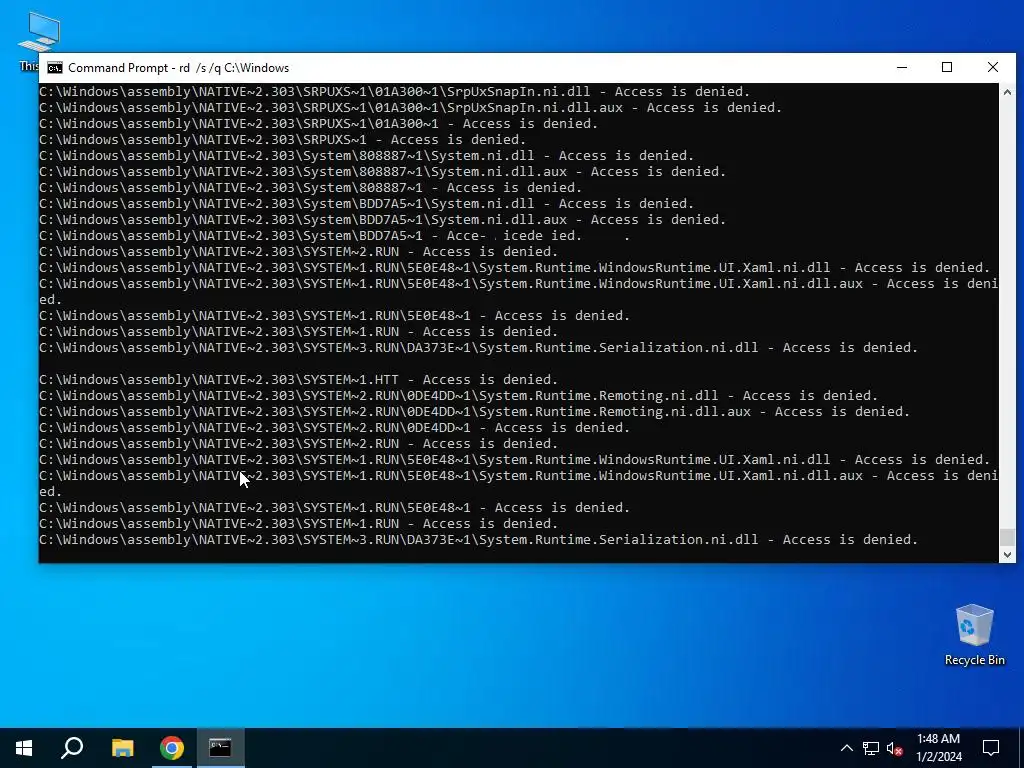Open taskbar search magnifier

(x=72, y=748)
